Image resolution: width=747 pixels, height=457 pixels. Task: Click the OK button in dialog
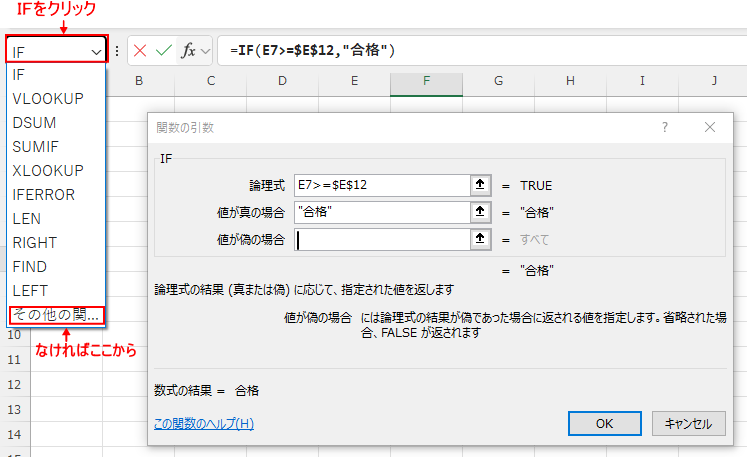(x=605, y=423)
